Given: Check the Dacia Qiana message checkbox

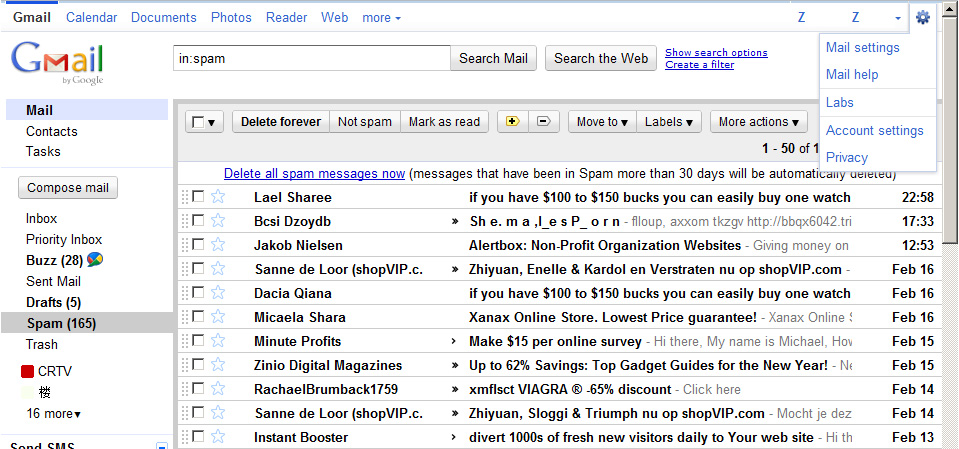Looking at the screenshot, I should click(x=198, y=292).
